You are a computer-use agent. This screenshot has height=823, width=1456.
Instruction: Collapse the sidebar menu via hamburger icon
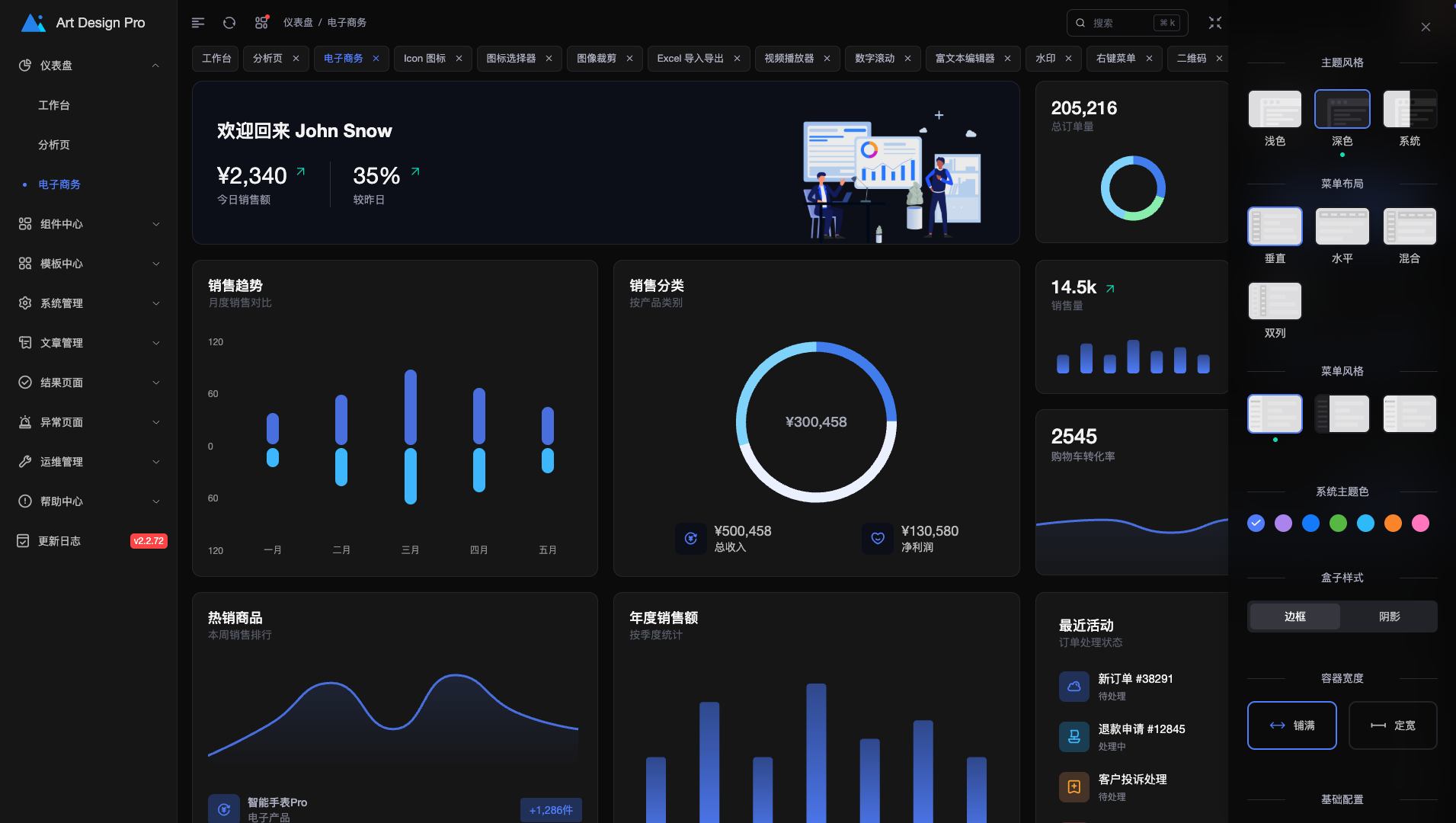[x=198, y=23]
